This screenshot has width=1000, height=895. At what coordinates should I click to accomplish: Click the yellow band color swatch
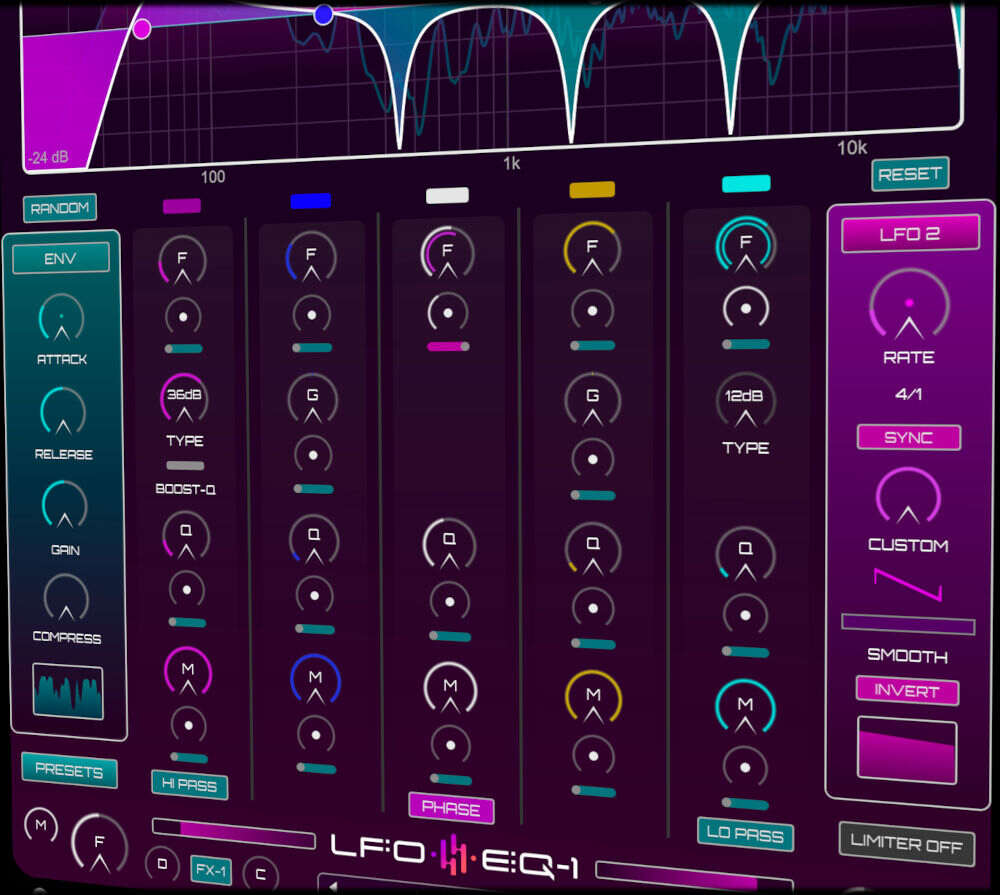click(590, 190)
